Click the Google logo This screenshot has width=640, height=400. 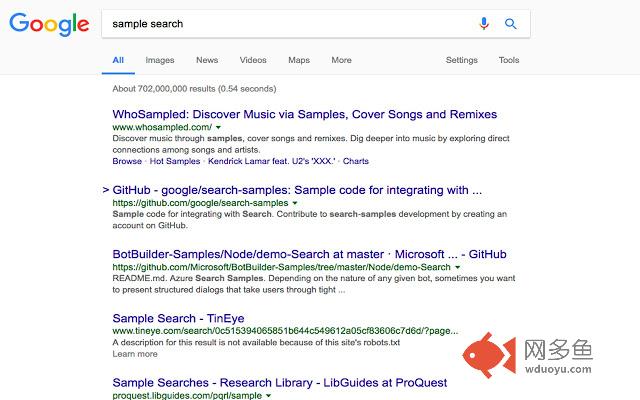pyautogui.click(x=49, y=24)
